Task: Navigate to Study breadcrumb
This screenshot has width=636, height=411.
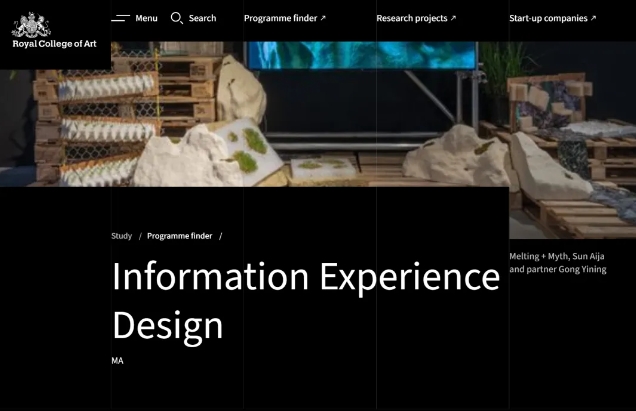Action: click(122, 236)
